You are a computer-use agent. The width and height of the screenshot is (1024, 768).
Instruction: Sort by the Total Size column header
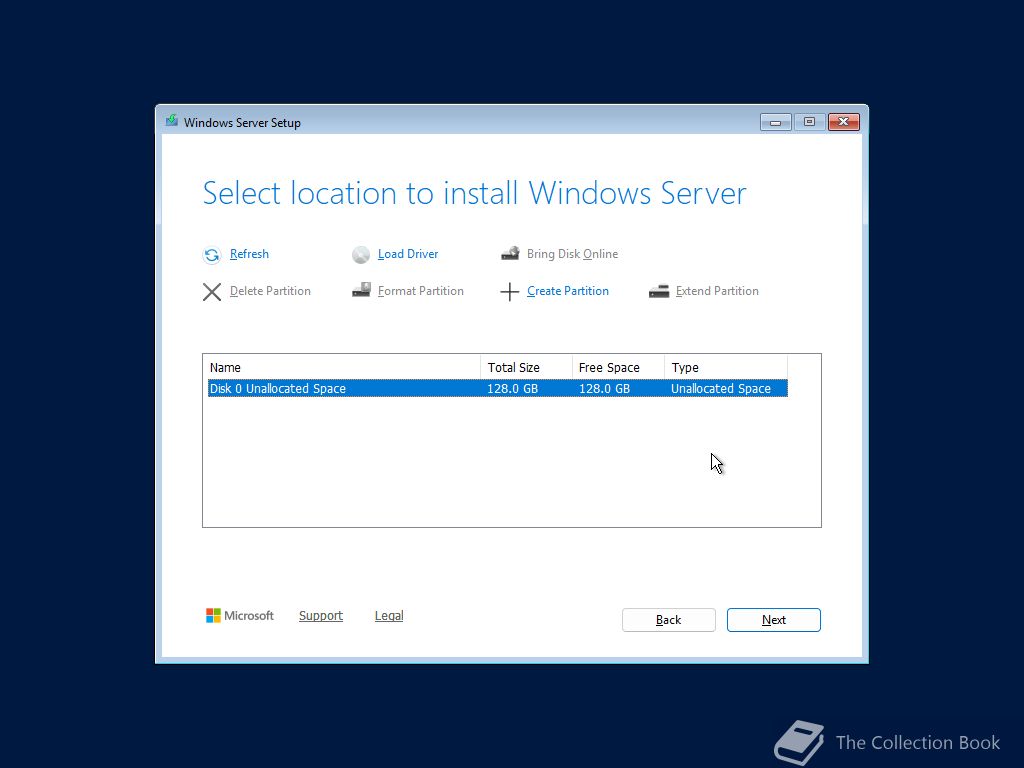(526, 368)
